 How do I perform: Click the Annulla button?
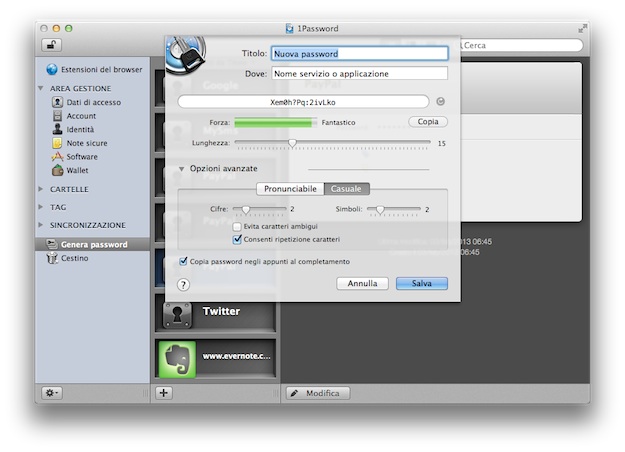click(x=362, y=283)
